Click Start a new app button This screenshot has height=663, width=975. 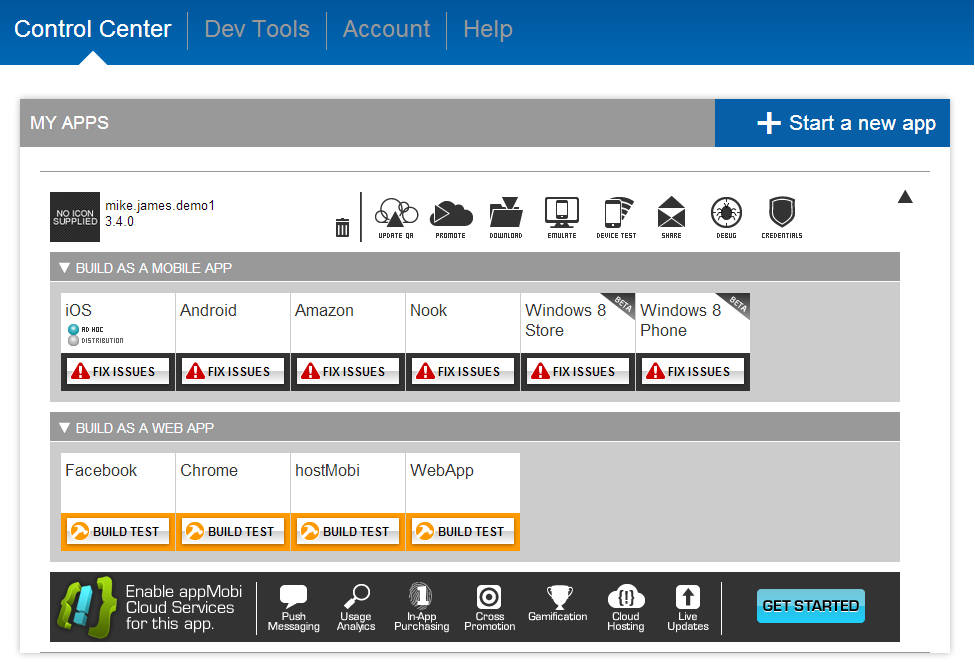832,123
